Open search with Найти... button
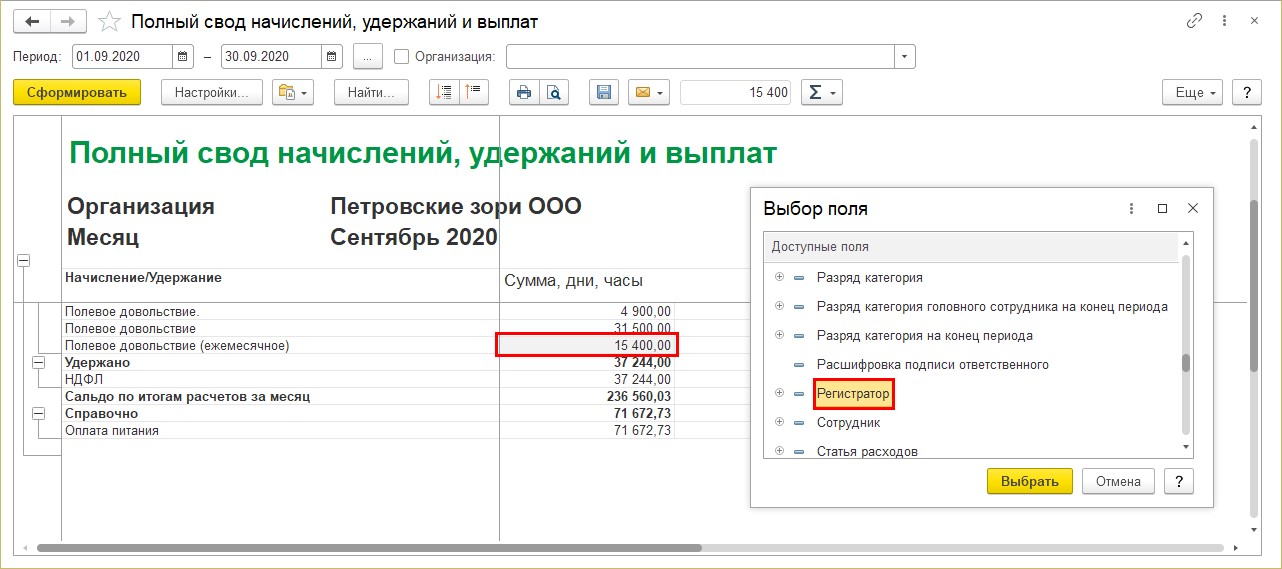Screen dimensions: 1282x569 [x=371, y=92]
